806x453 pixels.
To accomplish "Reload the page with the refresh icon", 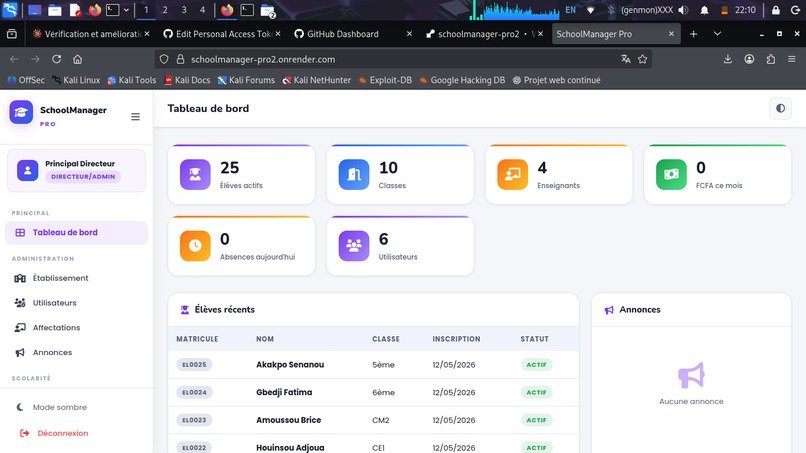I will 57,59.
